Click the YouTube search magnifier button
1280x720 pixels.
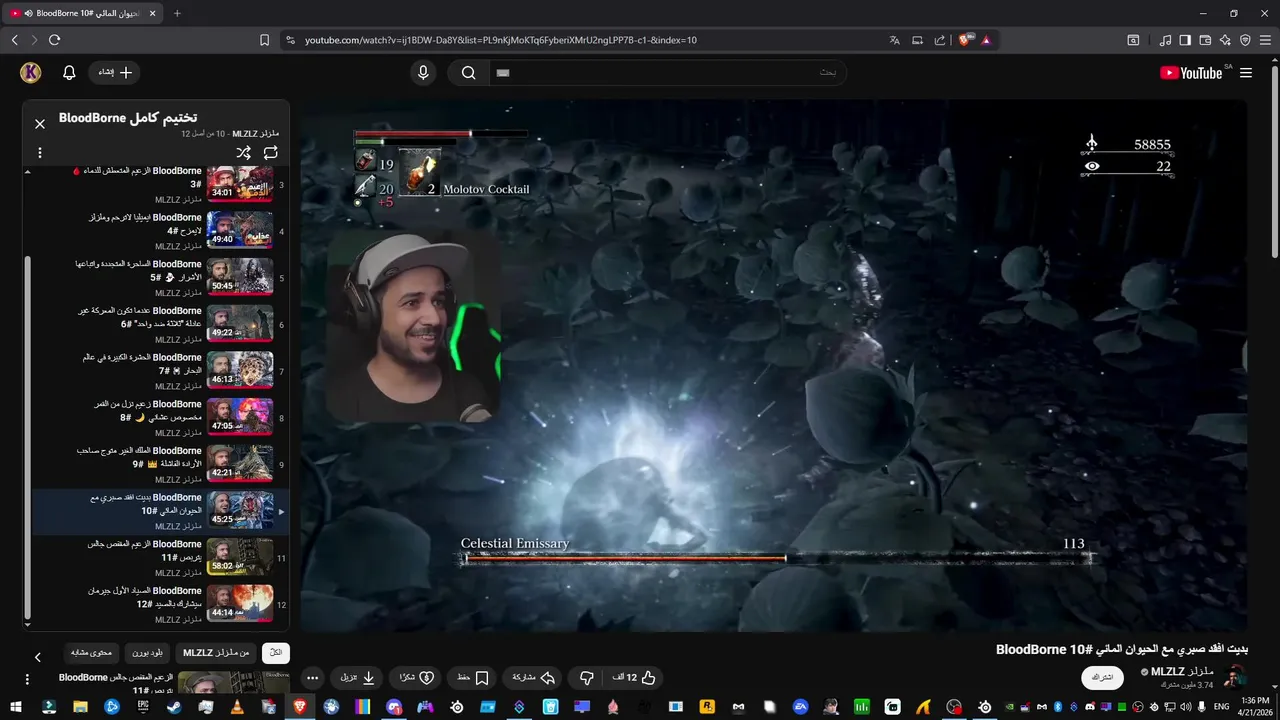click(468, 73)
